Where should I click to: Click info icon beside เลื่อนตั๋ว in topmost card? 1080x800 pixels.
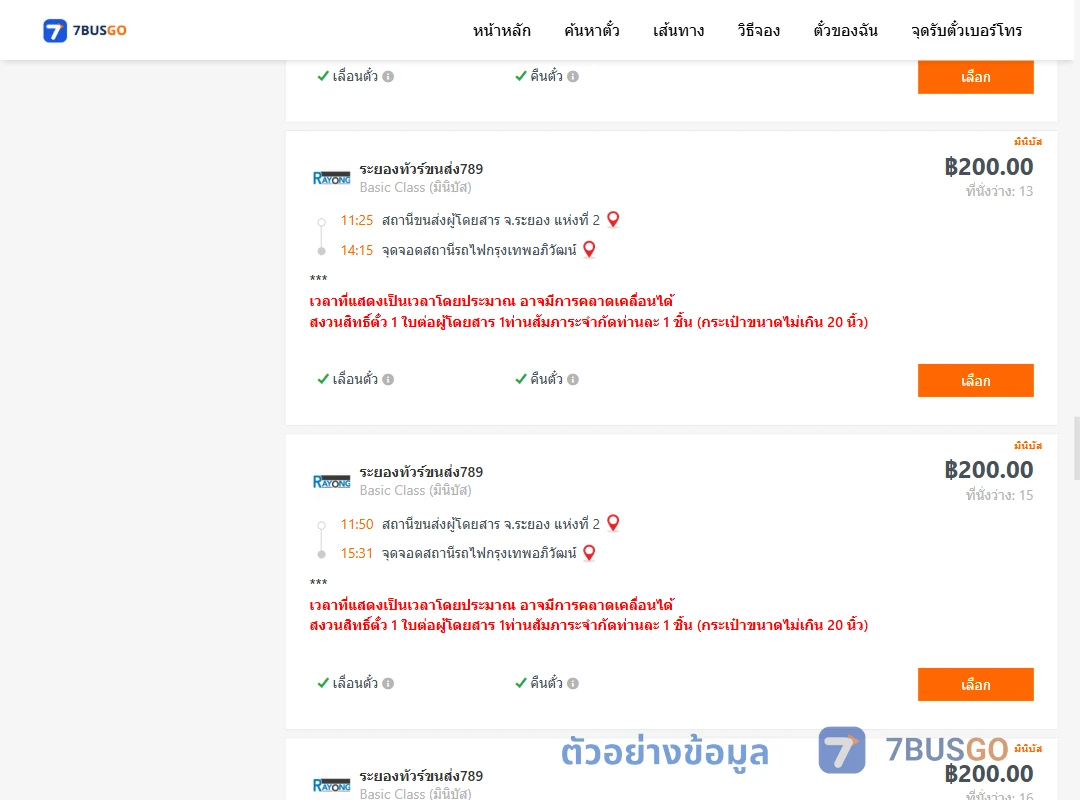coord(388,76)
